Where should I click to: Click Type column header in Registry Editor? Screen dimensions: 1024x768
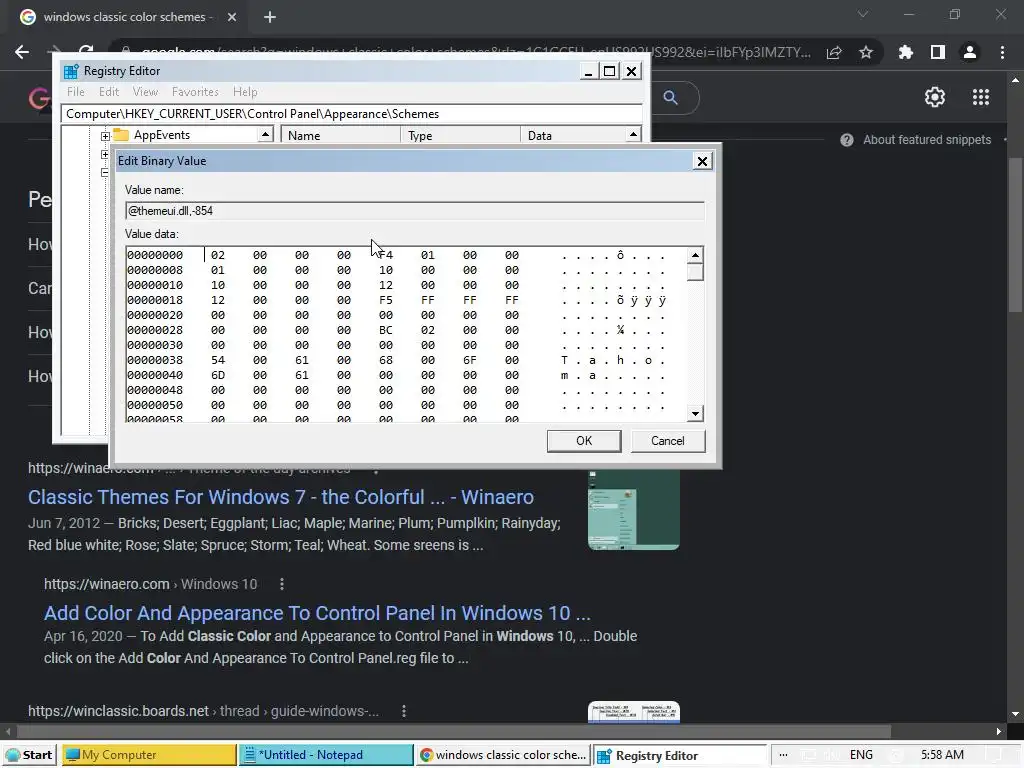coord(460,135)
